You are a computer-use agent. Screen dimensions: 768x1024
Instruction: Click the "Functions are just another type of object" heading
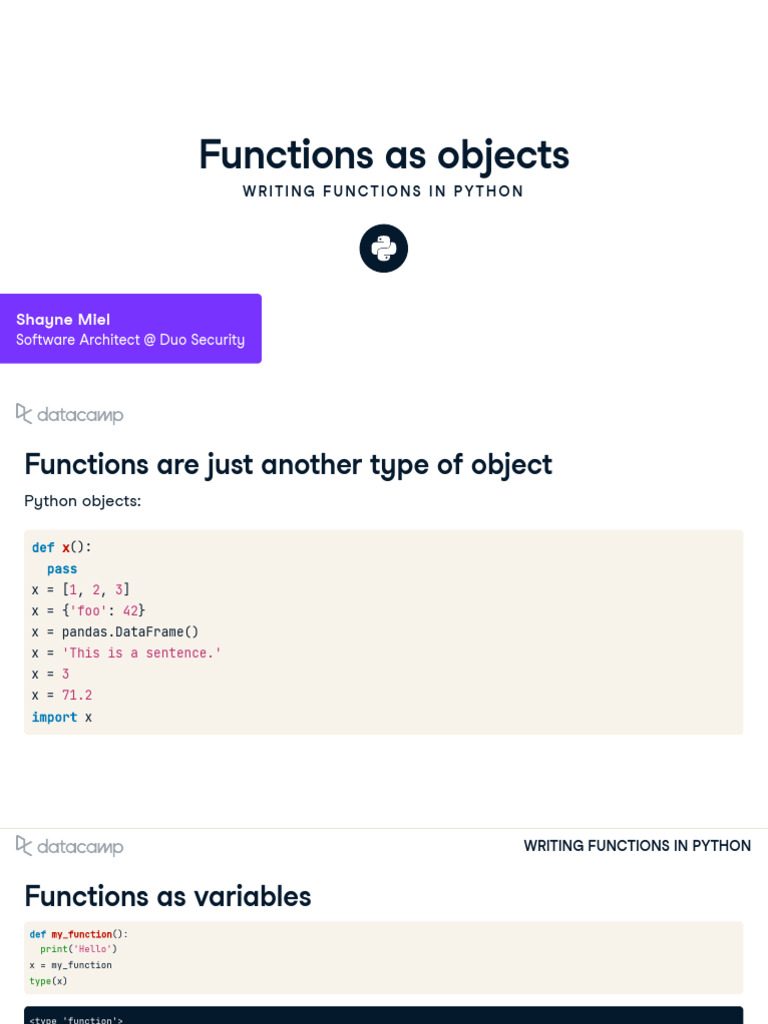[288, 464]
